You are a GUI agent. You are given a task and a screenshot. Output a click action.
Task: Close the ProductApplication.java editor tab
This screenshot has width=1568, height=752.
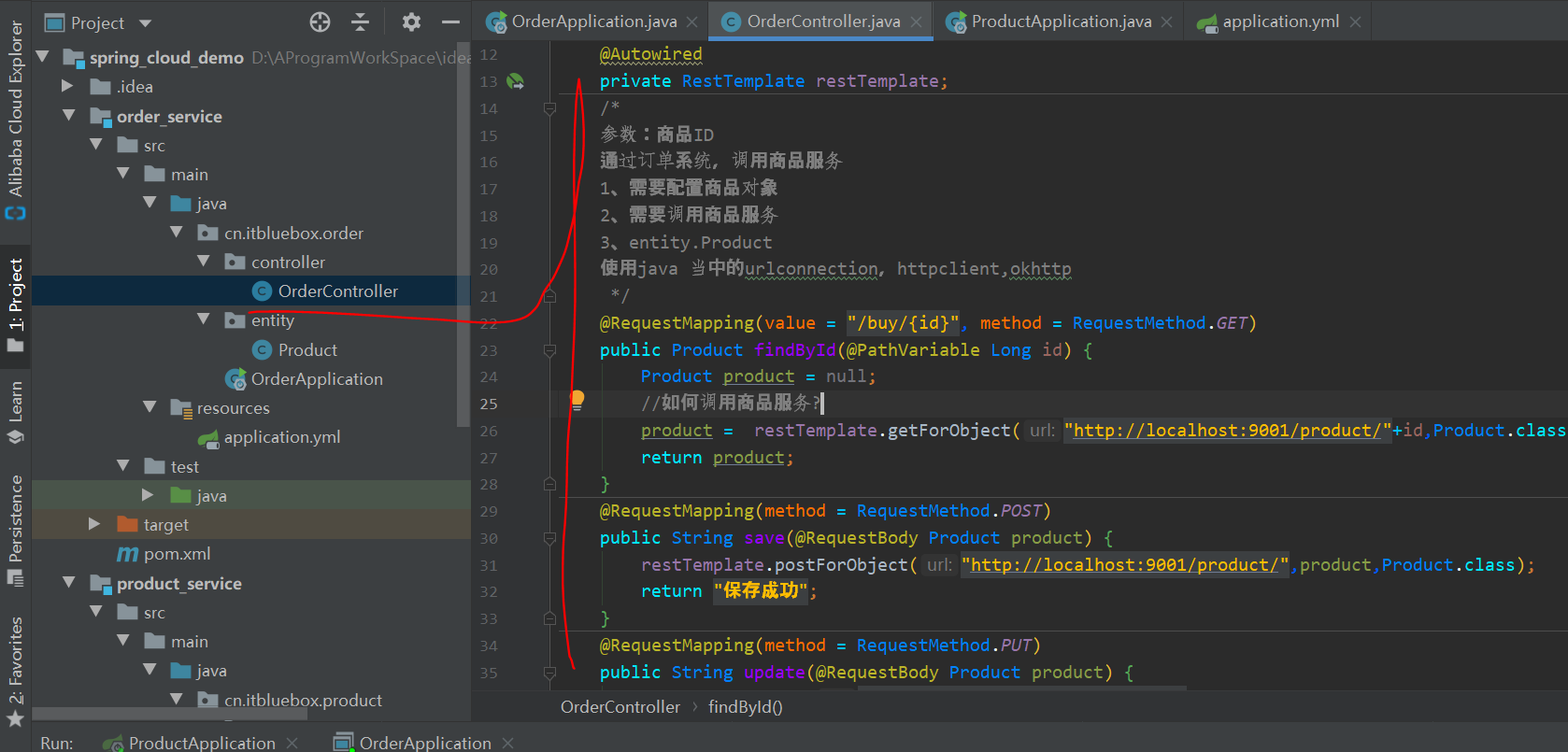pos(1166,21)
